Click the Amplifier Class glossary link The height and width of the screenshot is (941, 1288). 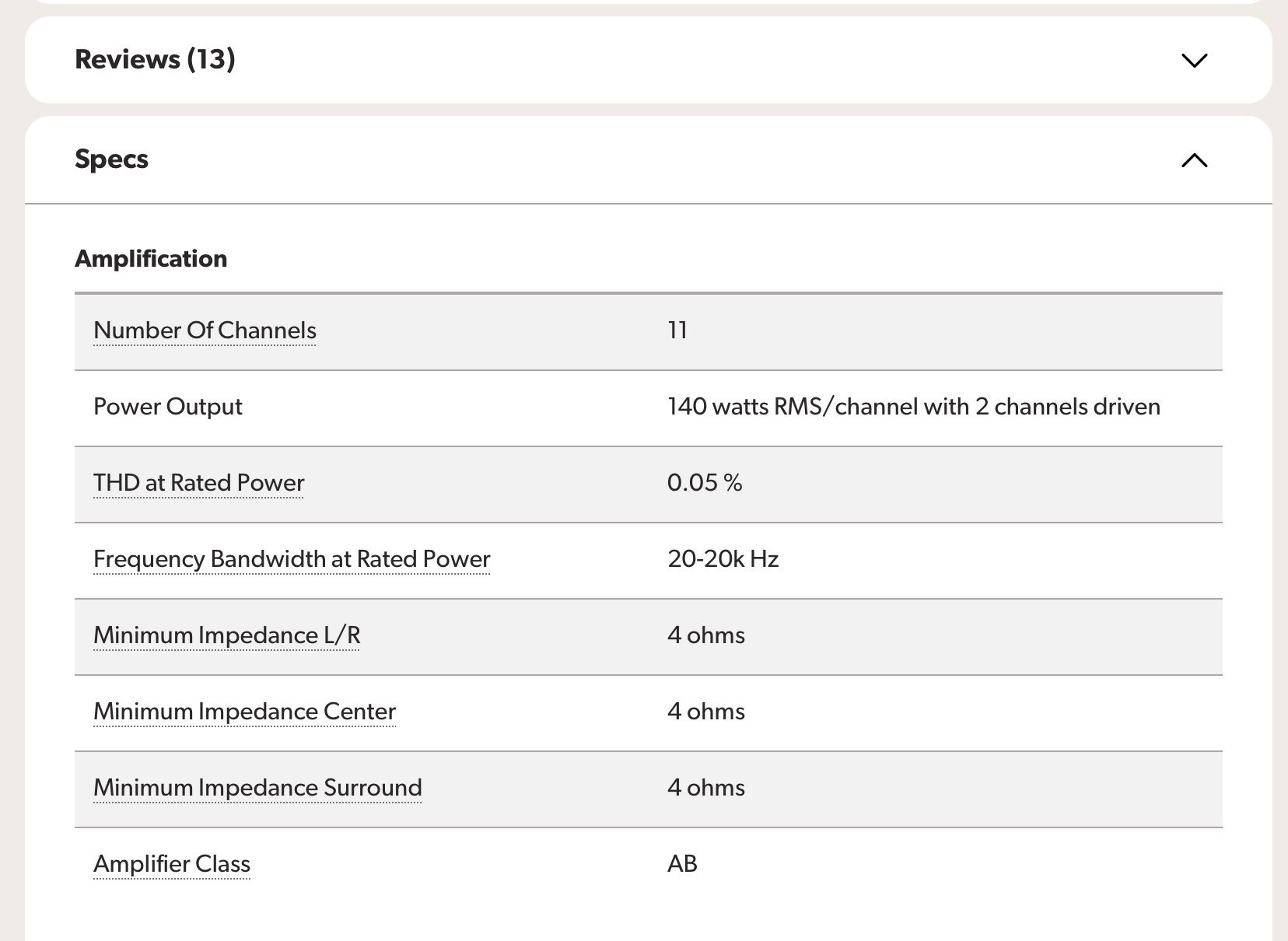(x=172, y=864)
